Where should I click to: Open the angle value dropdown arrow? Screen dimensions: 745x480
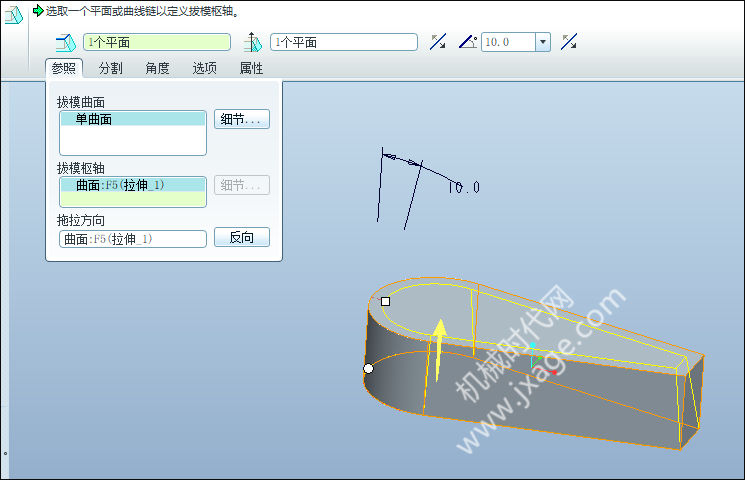click(x=543, y=42)
